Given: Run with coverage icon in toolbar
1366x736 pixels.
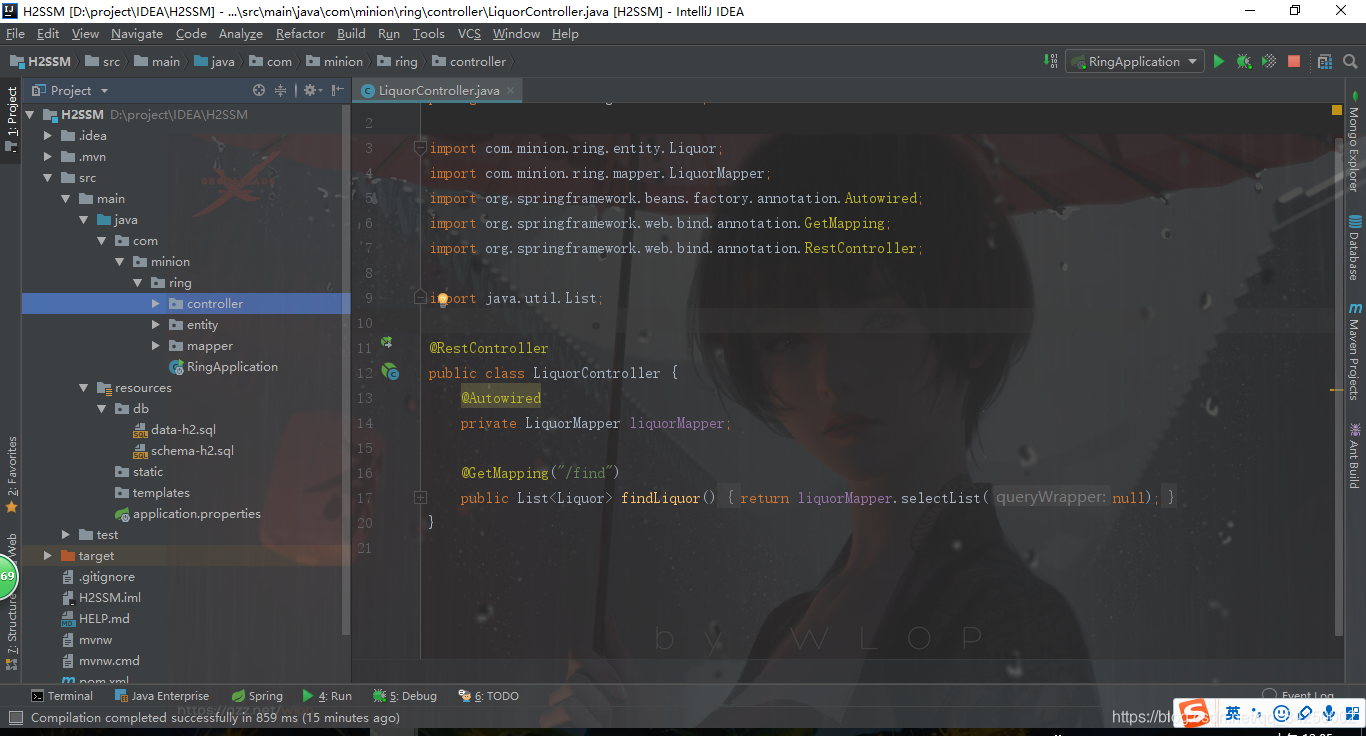Looking at the screenshot, I should (1268, 61).
